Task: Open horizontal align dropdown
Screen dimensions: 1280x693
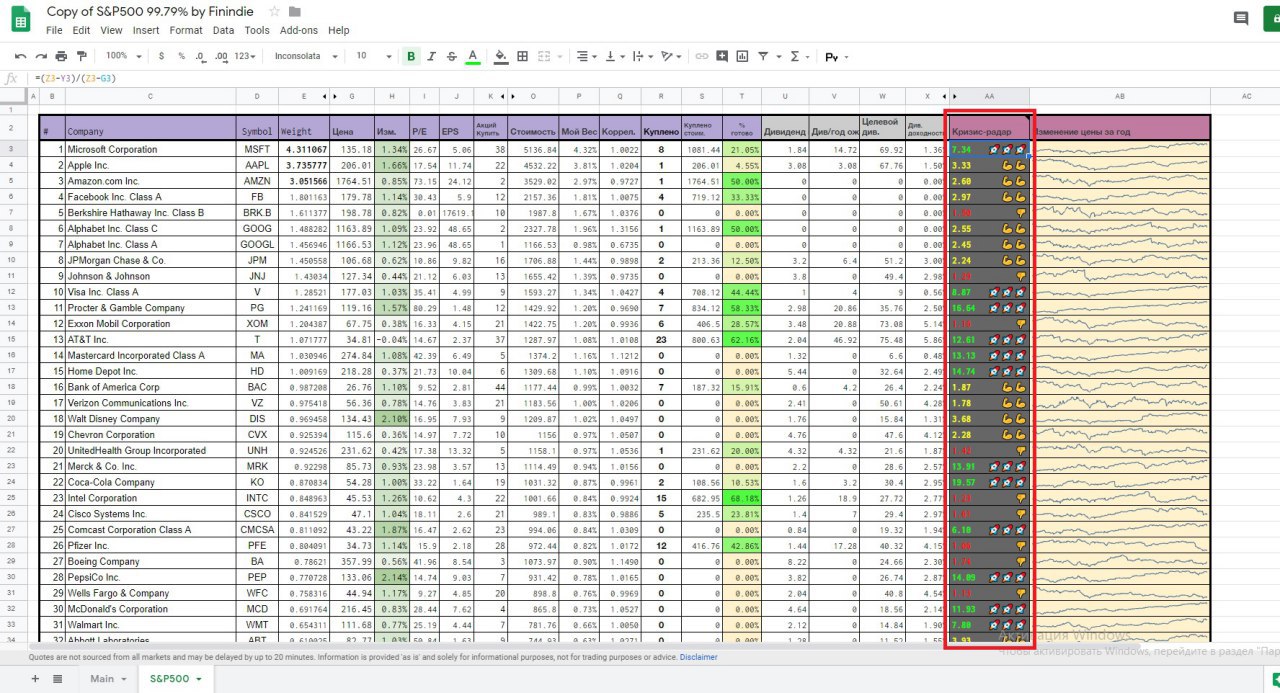Action: 588,56
